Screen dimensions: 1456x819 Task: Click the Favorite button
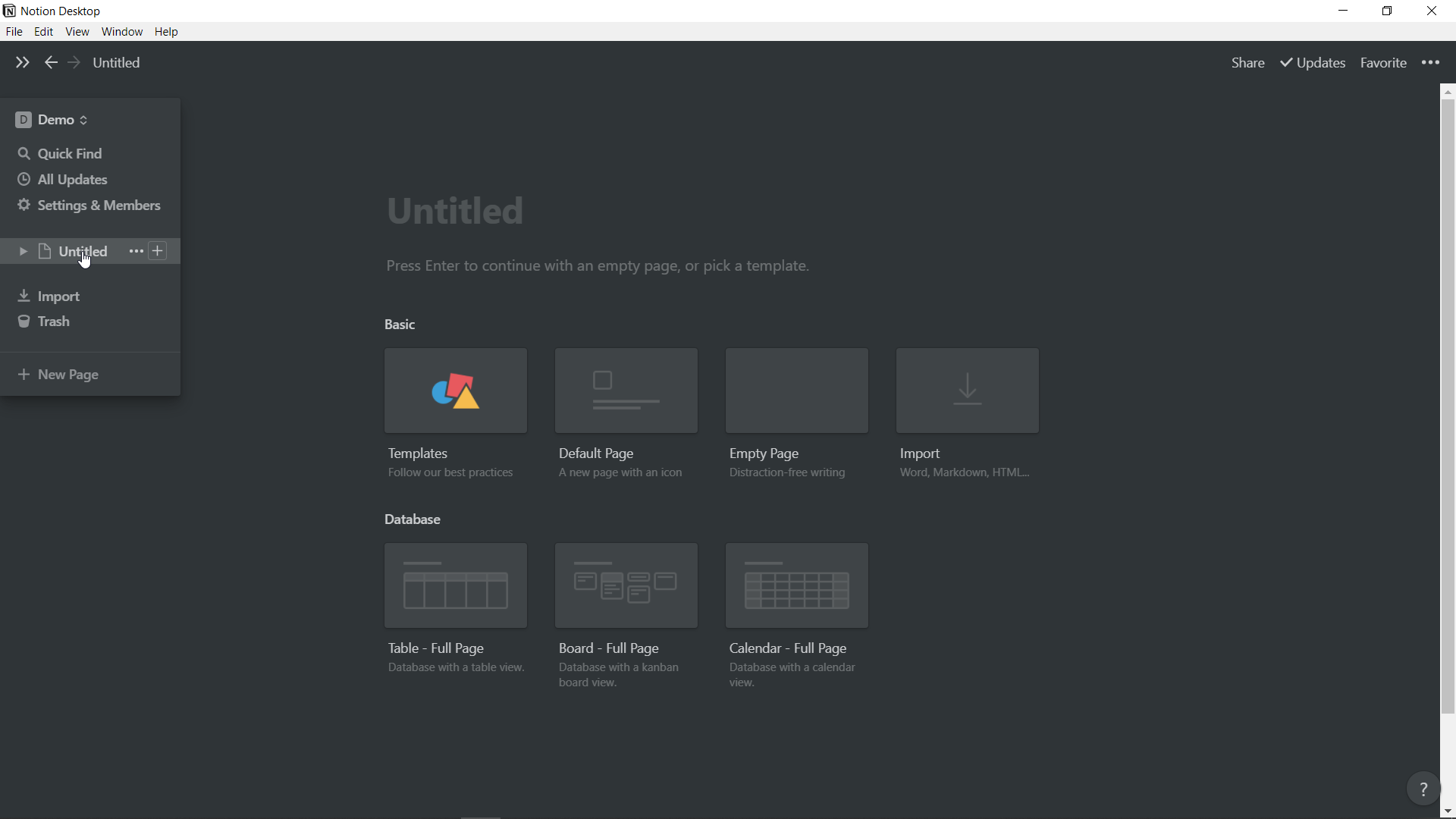pos(1383,63)
